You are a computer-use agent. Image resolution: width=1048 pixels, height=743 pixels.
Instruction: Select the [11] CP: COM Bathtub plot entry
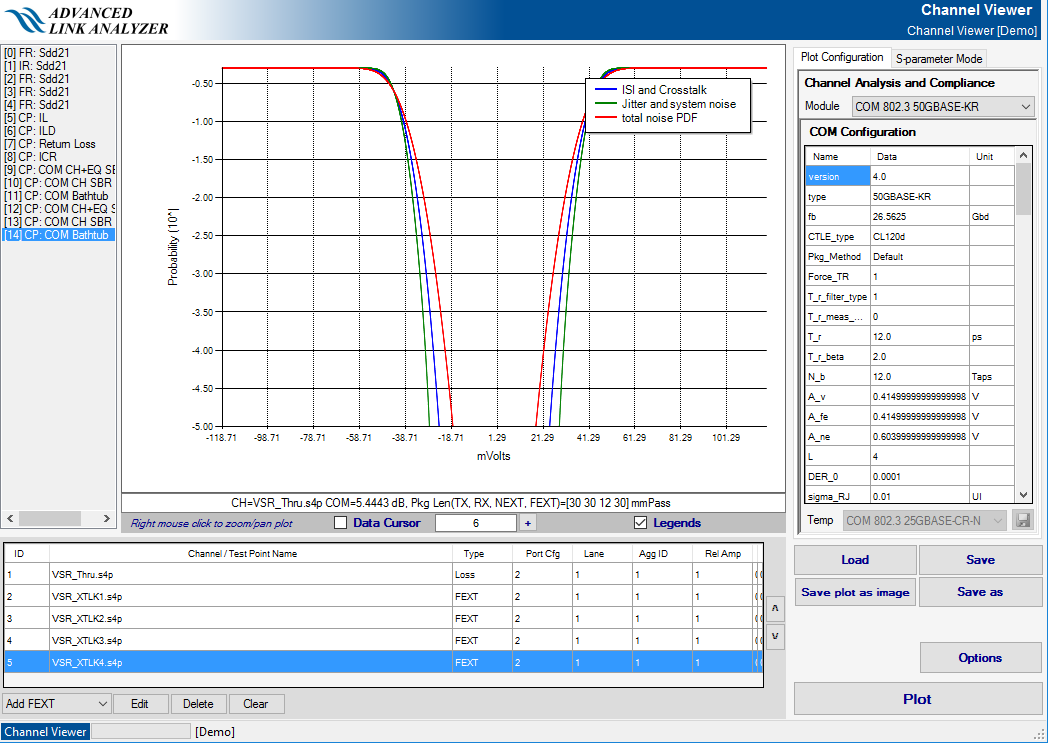[x=58, y=196]
